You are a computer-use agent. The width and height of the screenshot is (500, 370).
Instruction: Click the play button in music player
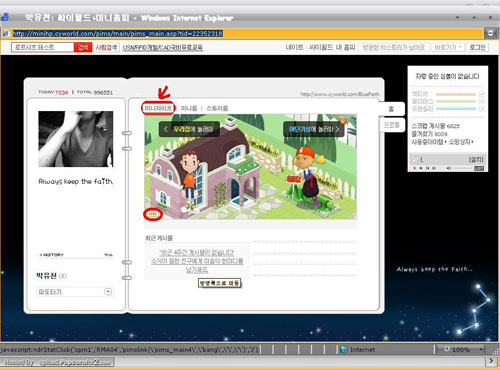(415, 168)
